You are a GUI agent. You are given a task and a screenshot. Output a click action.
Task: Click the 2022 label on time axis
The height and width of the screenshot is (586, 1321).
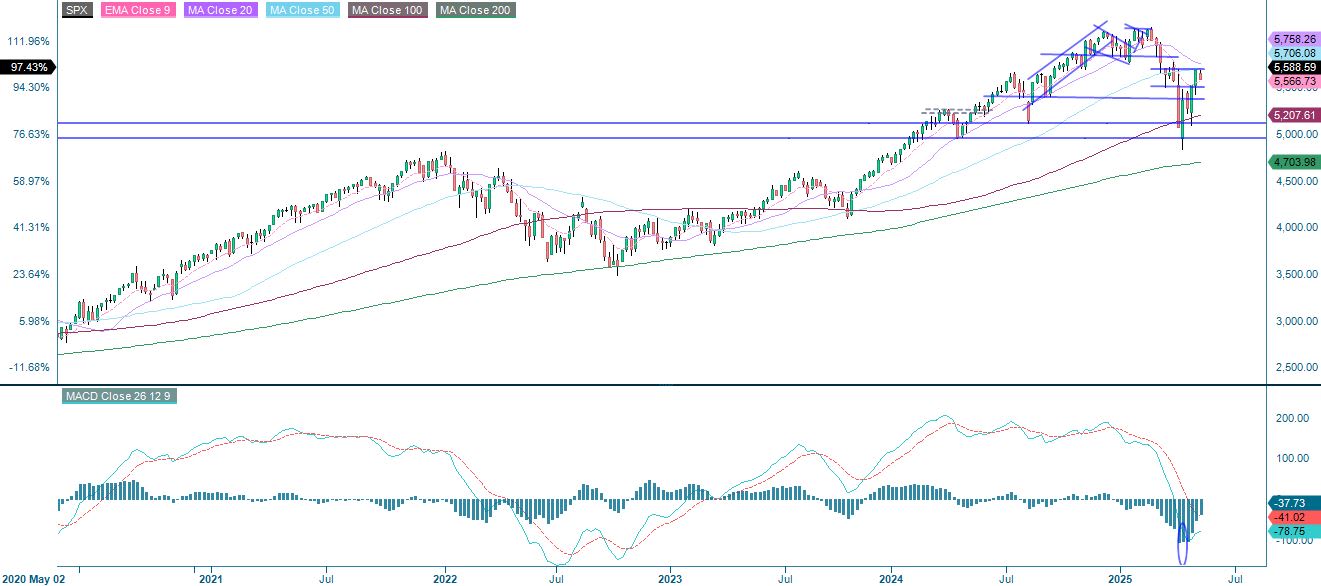(445, 578)
